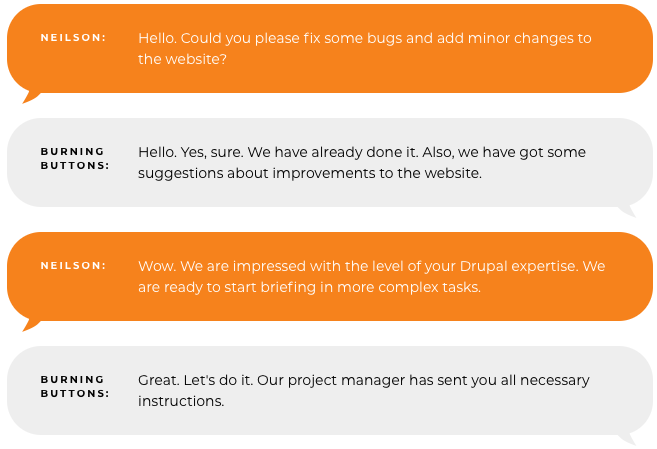Click the BURNING BUTTONS label beside the Great message
This screenshot has width=657, height=449.
[74, 387]
